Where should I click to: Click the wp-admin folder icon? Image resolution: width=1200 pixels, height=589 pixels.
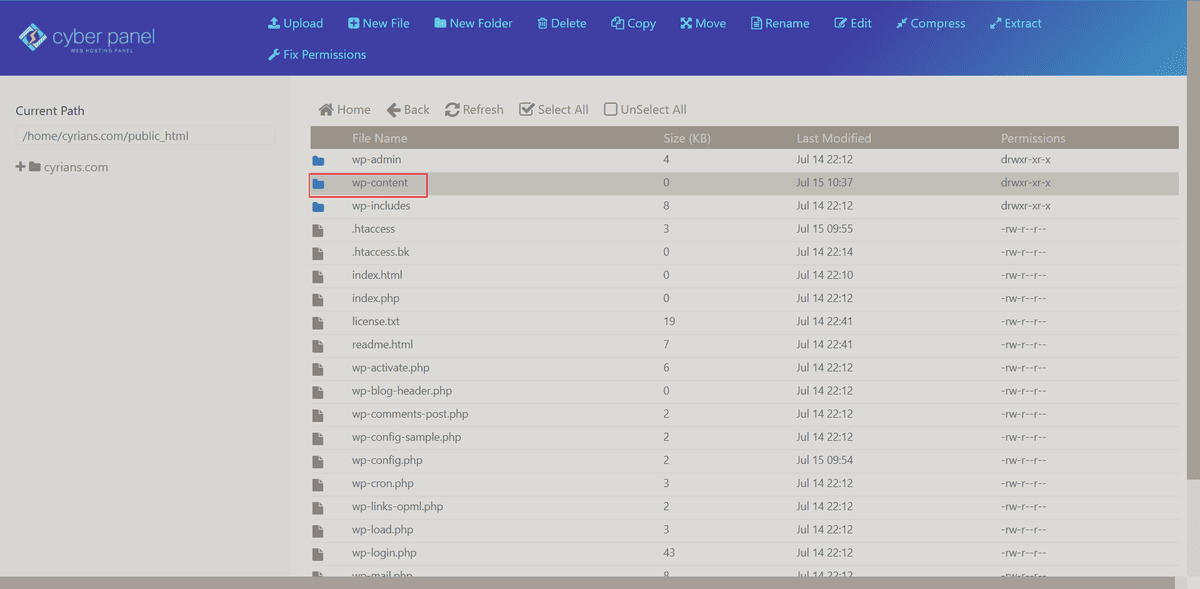(318, 160)
